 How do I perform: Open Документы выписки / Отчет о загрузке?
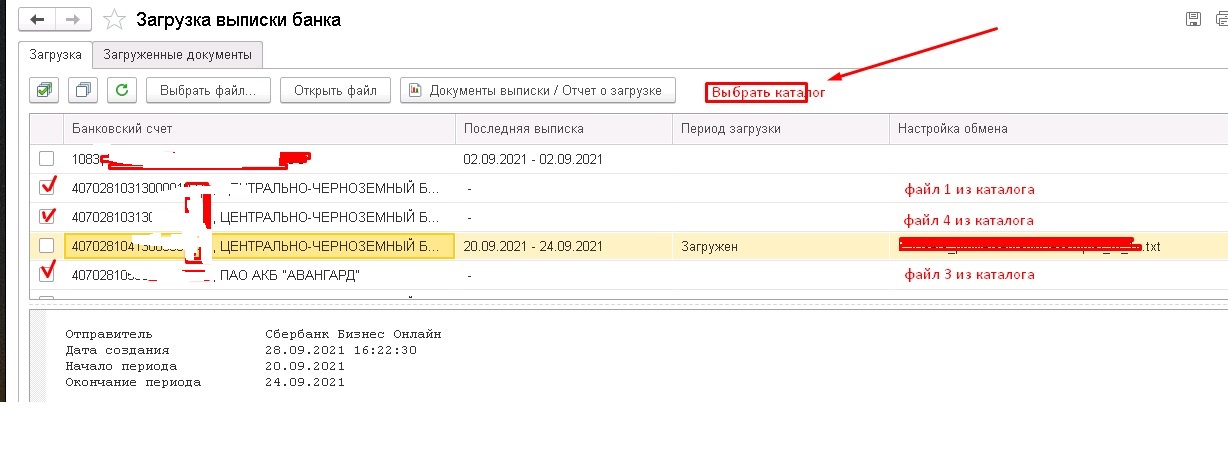pos(537,90)
